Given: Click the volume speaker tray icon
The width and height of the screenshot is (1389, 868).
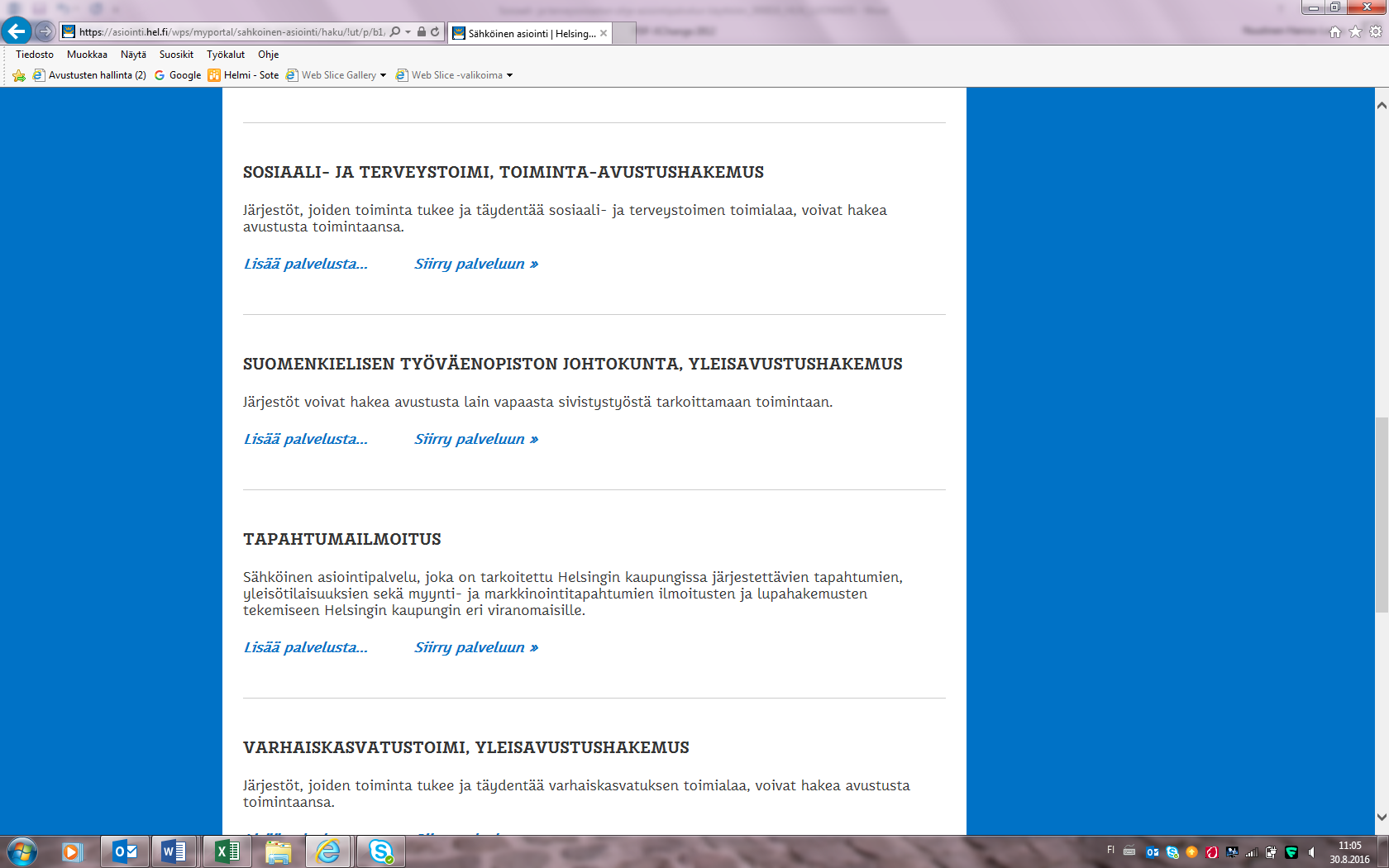Looking at the screenshot, I should pos(1311,852).
